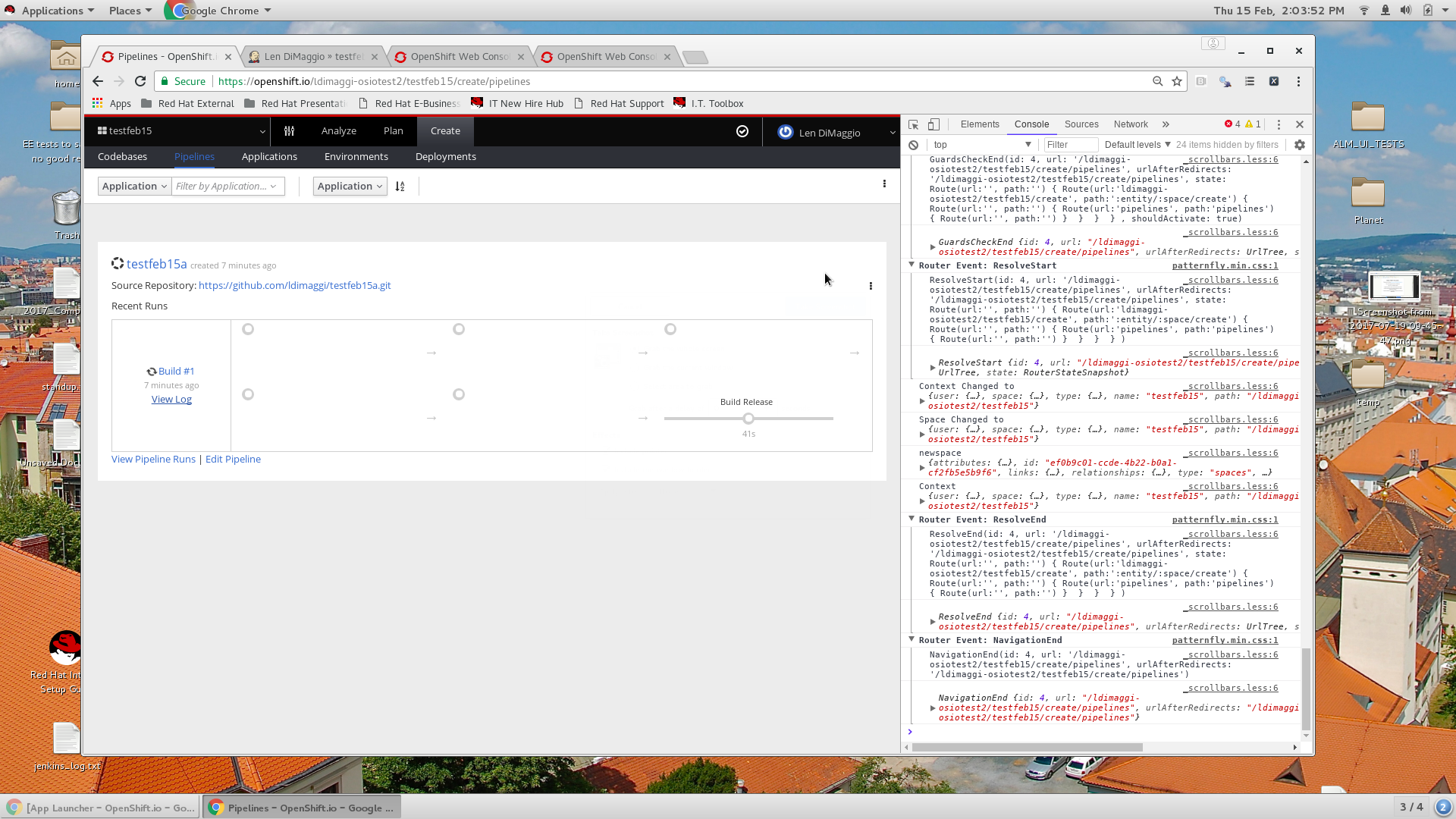The image size is (1456, 819).
Task: Switch to the Applications tab
Action: click(269, 157)
